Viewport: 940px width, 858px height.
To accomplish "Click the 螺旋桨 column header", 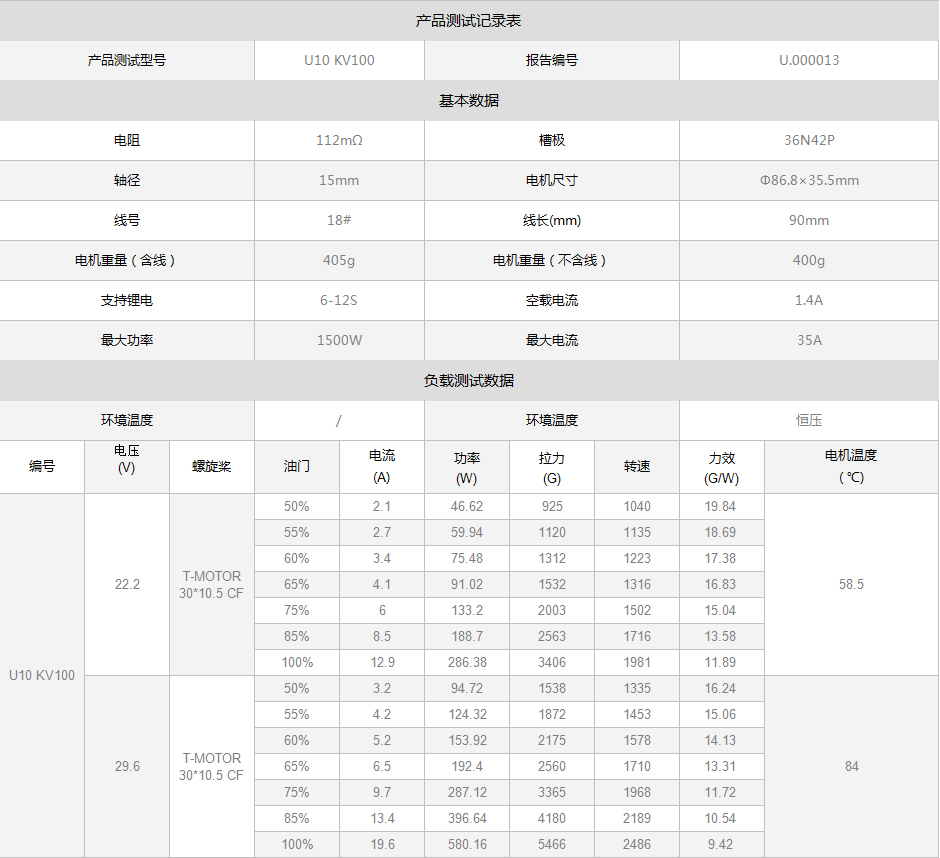I will pyautogui.click(x=212, y=467).
